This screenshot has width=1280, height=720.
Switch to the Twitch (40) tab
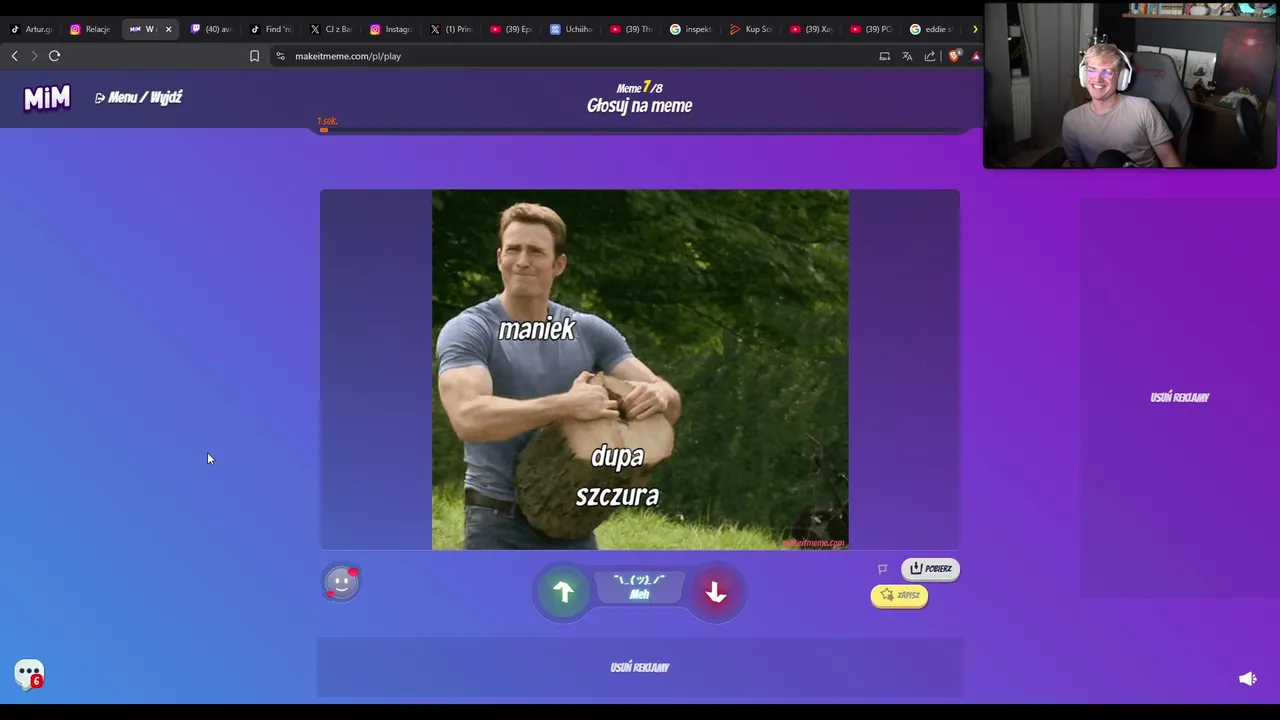tap(211, 29)
